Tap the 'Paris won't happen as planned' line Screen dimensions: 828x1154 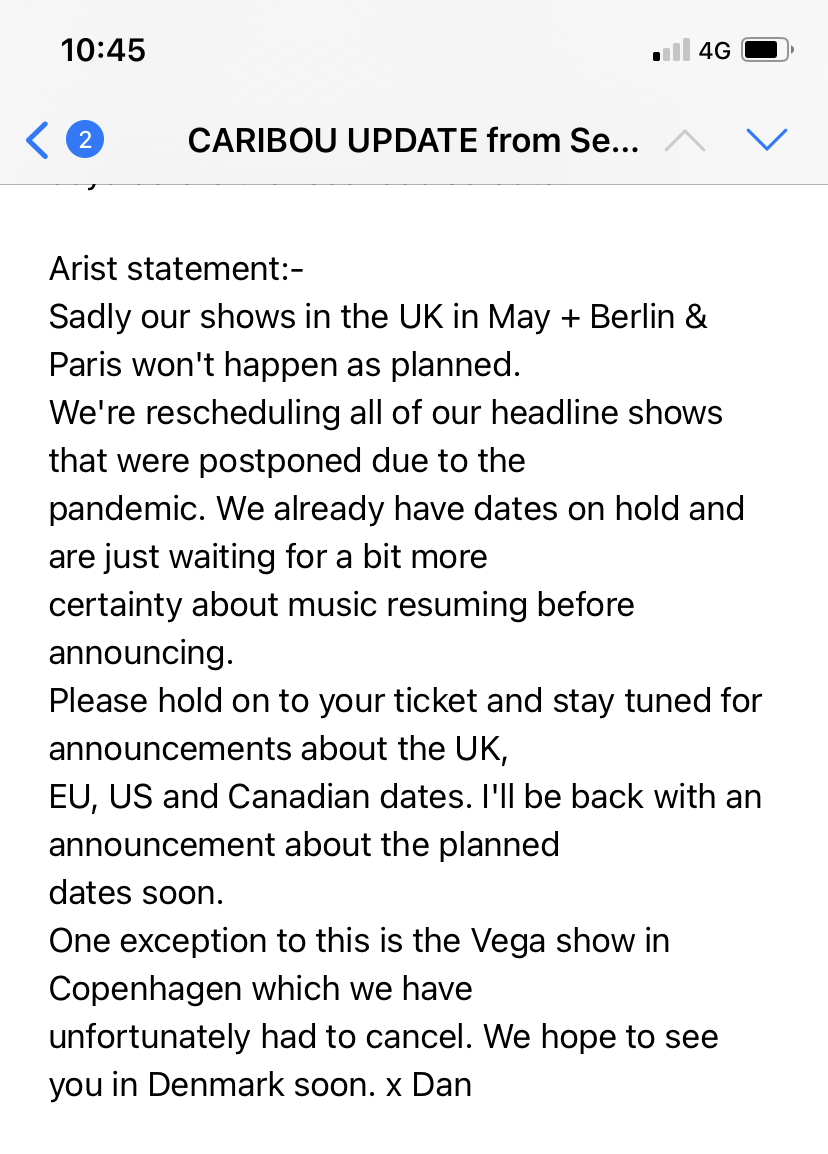pyautogui.click(x=285, y=365)
